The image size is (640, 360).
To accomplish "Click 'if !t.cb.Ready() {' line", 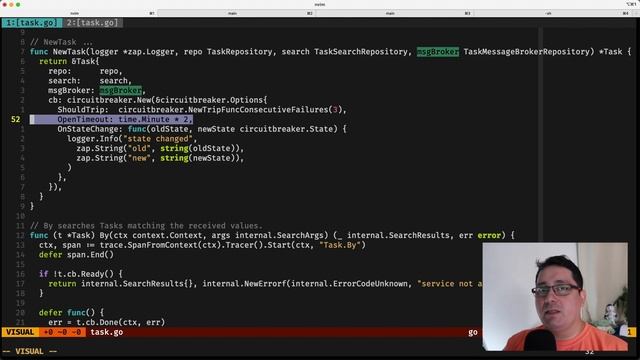I will [81, 274].
